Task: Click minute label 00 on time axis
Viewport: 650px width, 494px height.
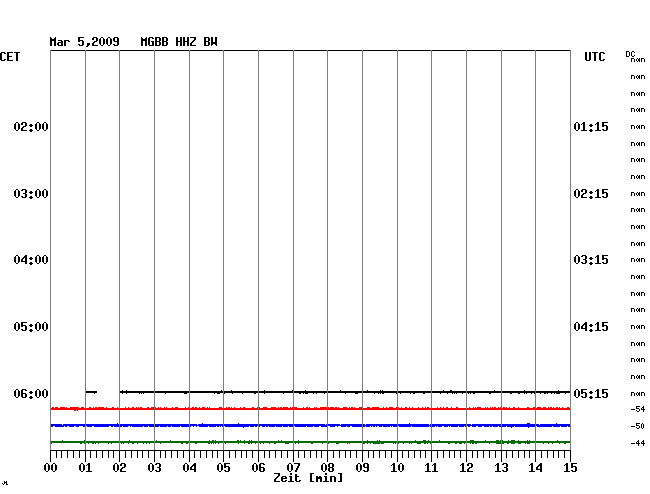Action: point(51,468)
